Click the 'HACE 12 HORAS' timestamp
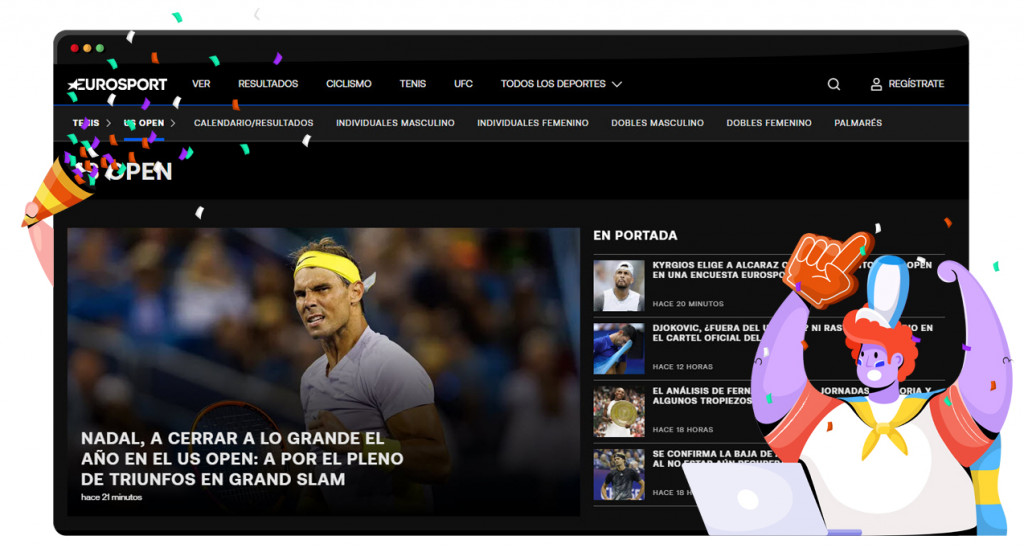1024x548 pixels. (682, 366)
